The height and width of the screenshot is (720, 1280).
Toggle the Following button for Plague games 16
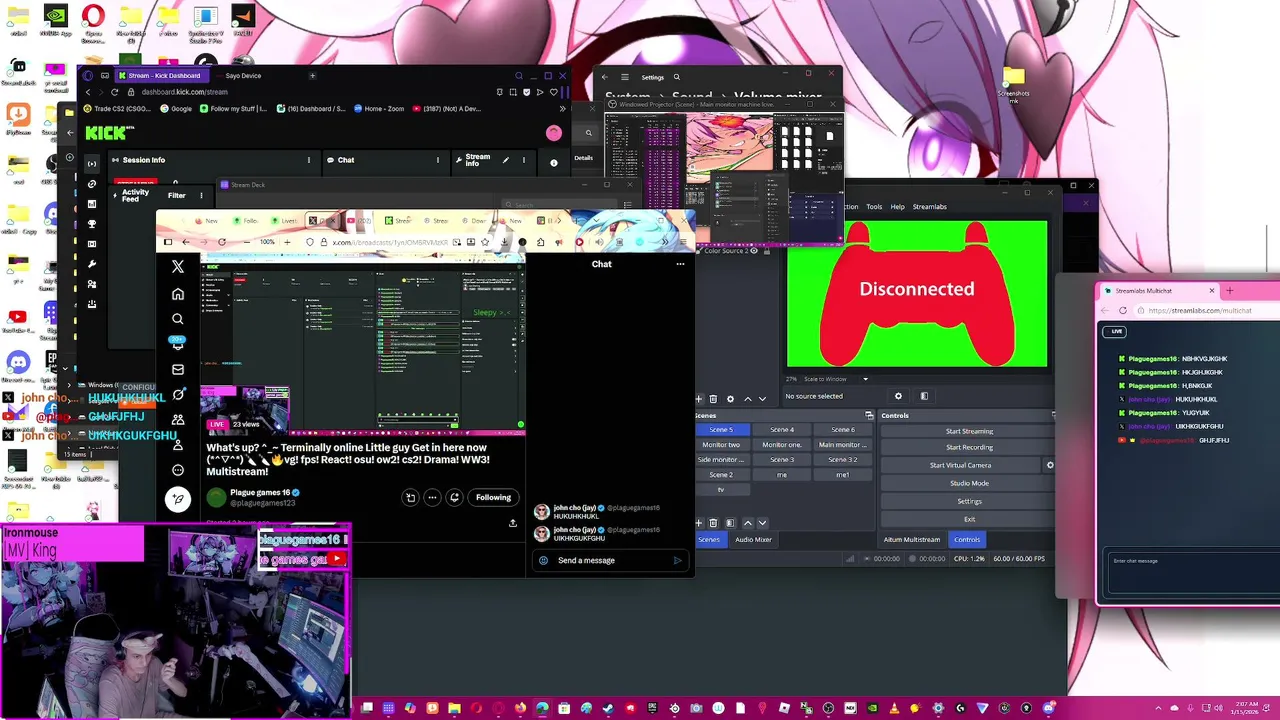493,497
